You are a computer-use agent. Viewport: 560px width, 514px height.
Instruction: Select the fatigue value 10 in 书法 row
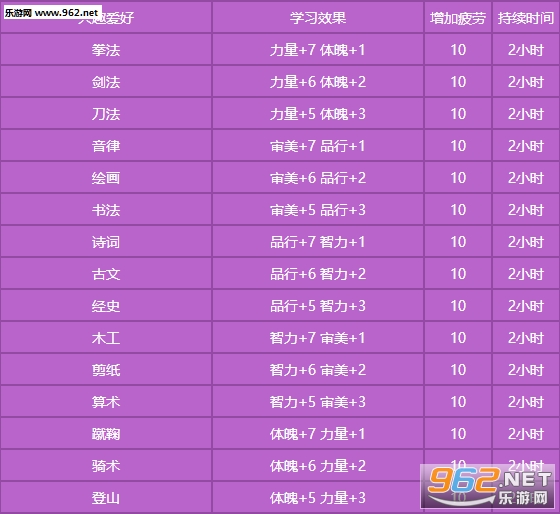tap(458, 209)
